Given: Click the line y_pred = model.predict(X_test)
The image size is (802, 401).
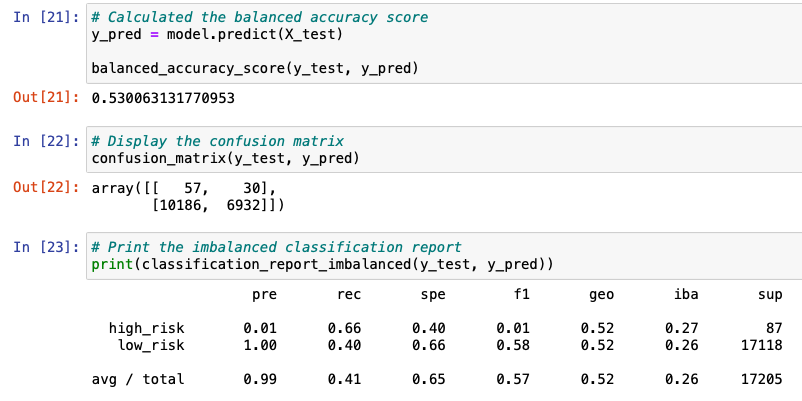Looking at the screenshot, I should (x=217, y=34).
